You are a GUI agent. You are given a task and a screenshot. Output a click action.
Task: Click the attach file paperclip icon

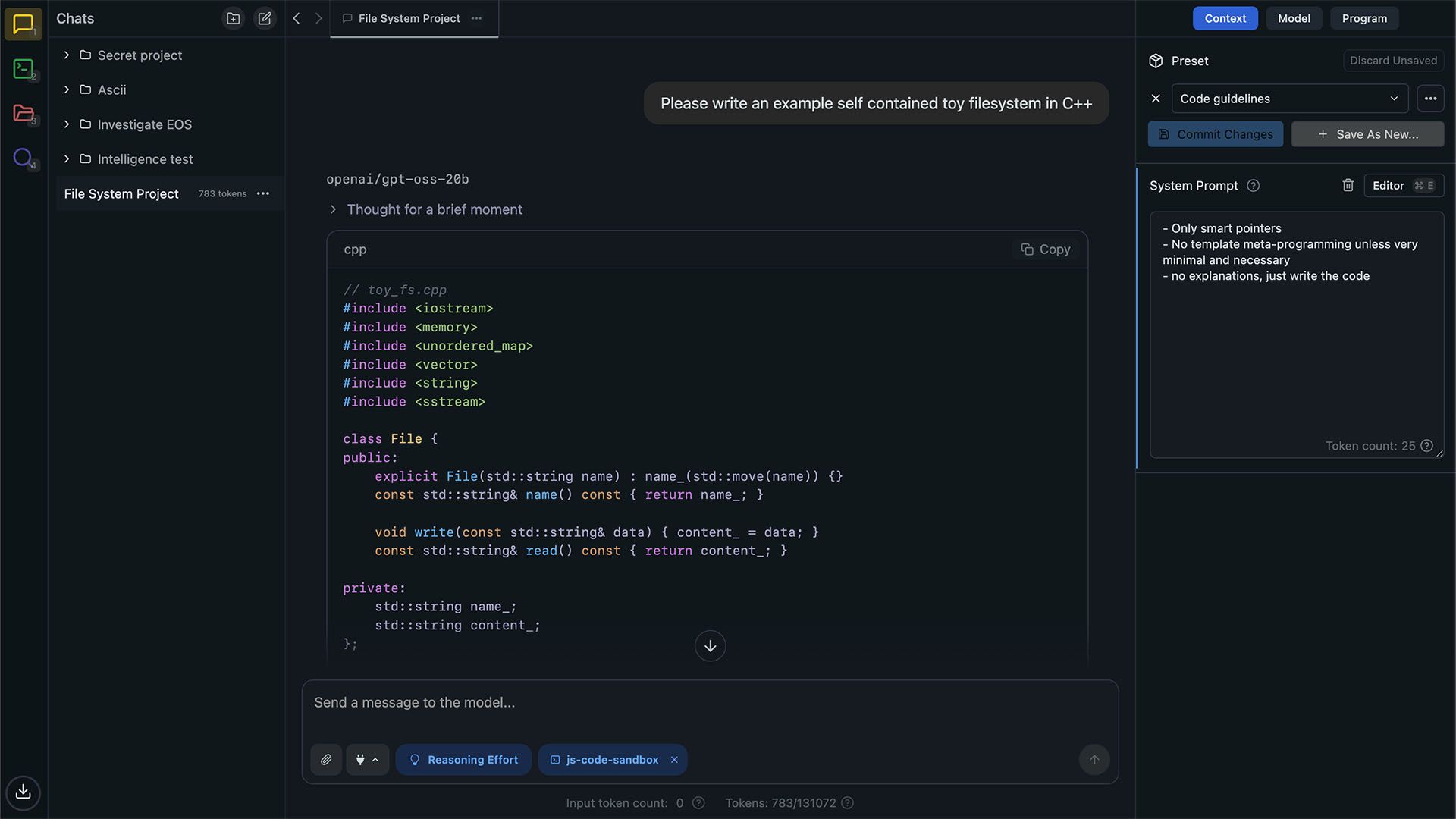point(326,760)
